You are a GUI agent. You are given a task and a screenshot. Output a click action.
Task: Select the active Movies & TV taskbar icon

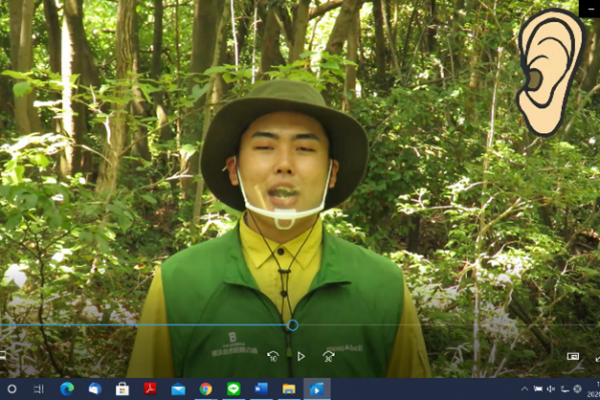click(316, 388)
